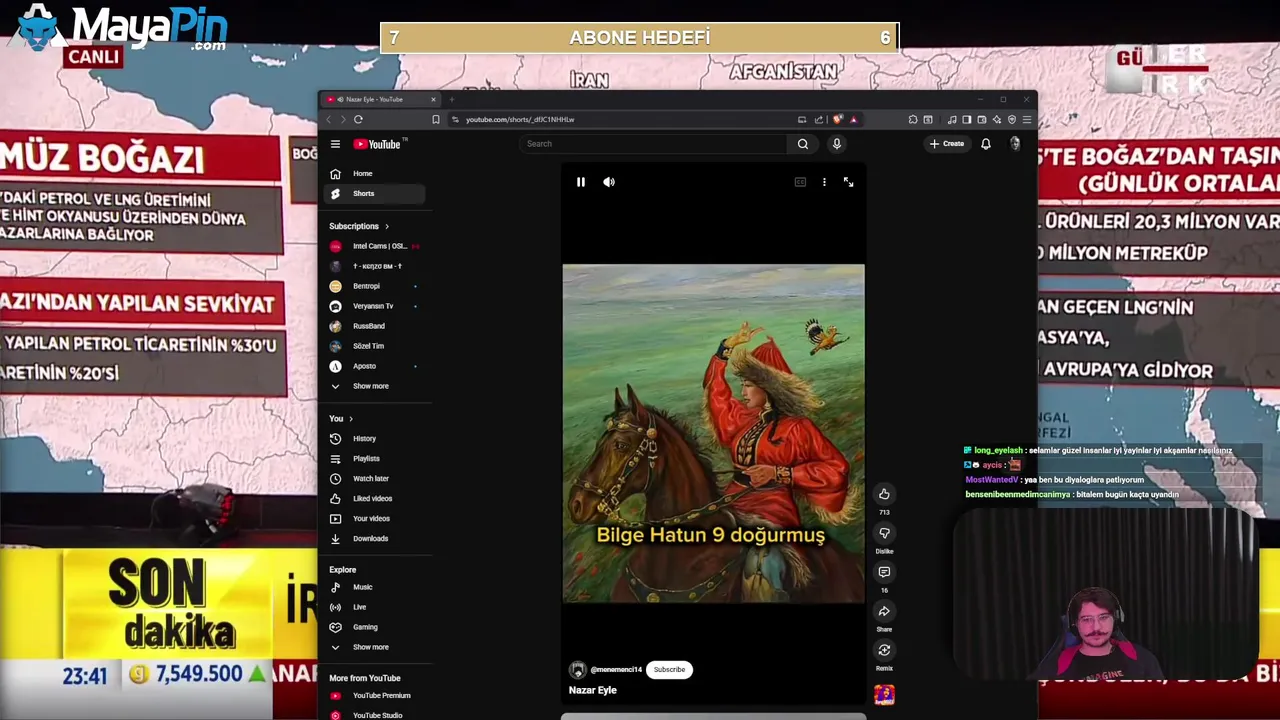Click the Create button
The image size is (1280, 720).
point(947,144)
